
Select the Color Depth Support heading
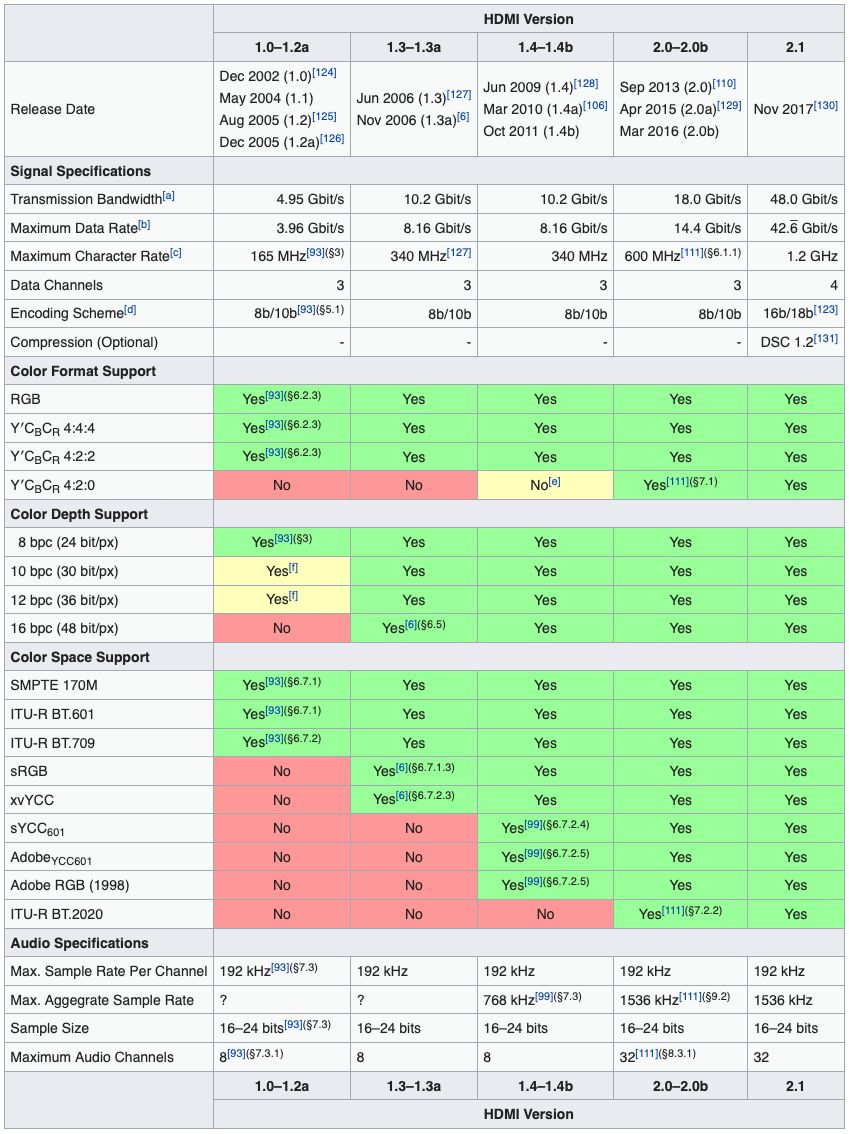(79, 515)
